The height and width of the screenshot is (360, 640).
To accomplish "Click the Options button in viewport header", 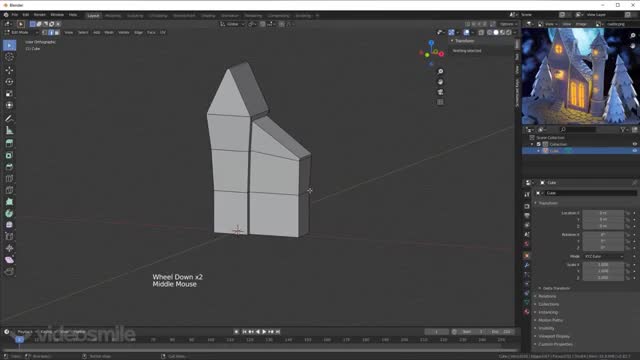I will point(508,24).
